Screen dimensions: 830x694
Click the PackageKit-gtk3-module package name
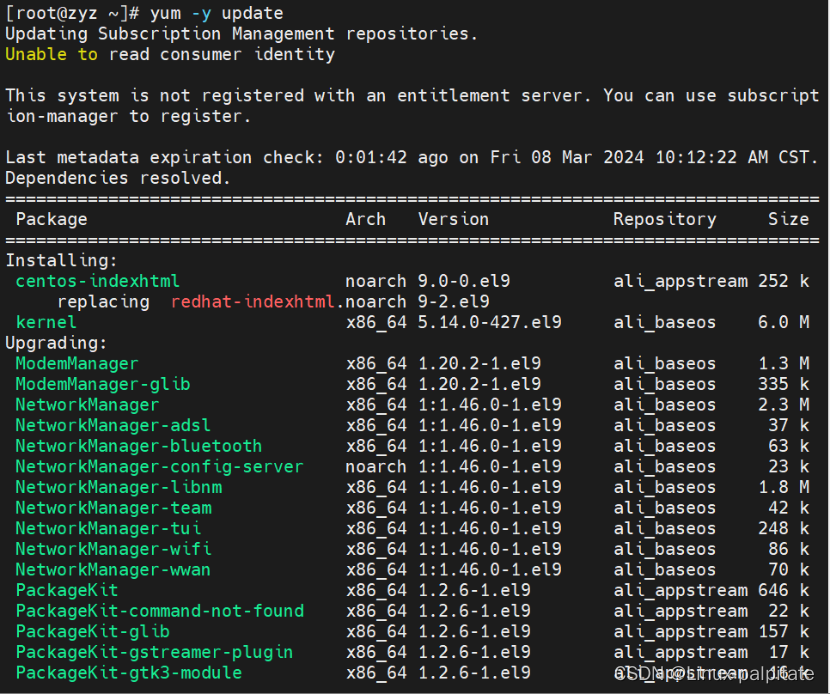[129, 674]
